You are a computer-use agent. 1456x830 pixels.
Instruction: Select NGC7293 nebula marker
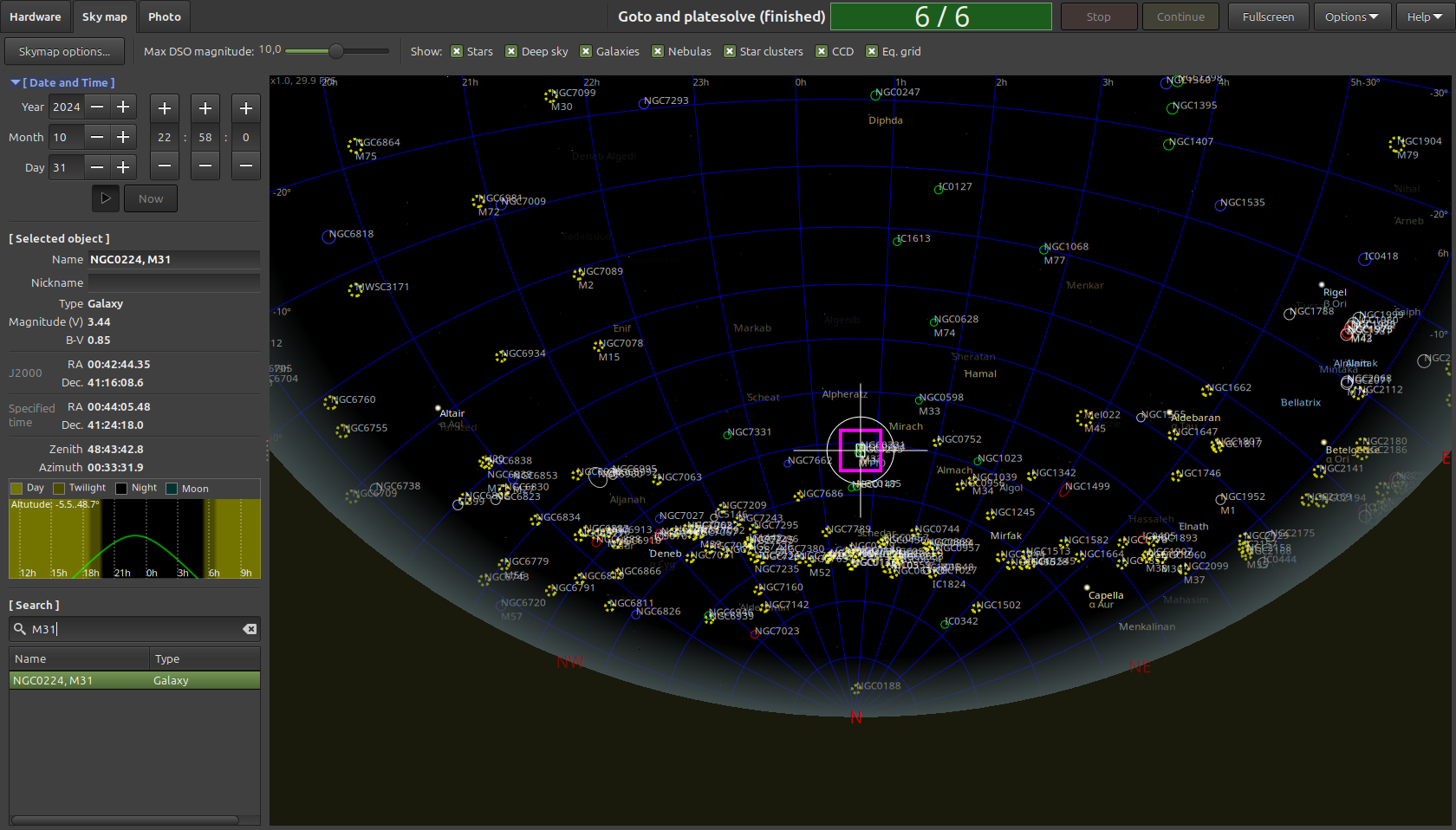coord(644,103)
